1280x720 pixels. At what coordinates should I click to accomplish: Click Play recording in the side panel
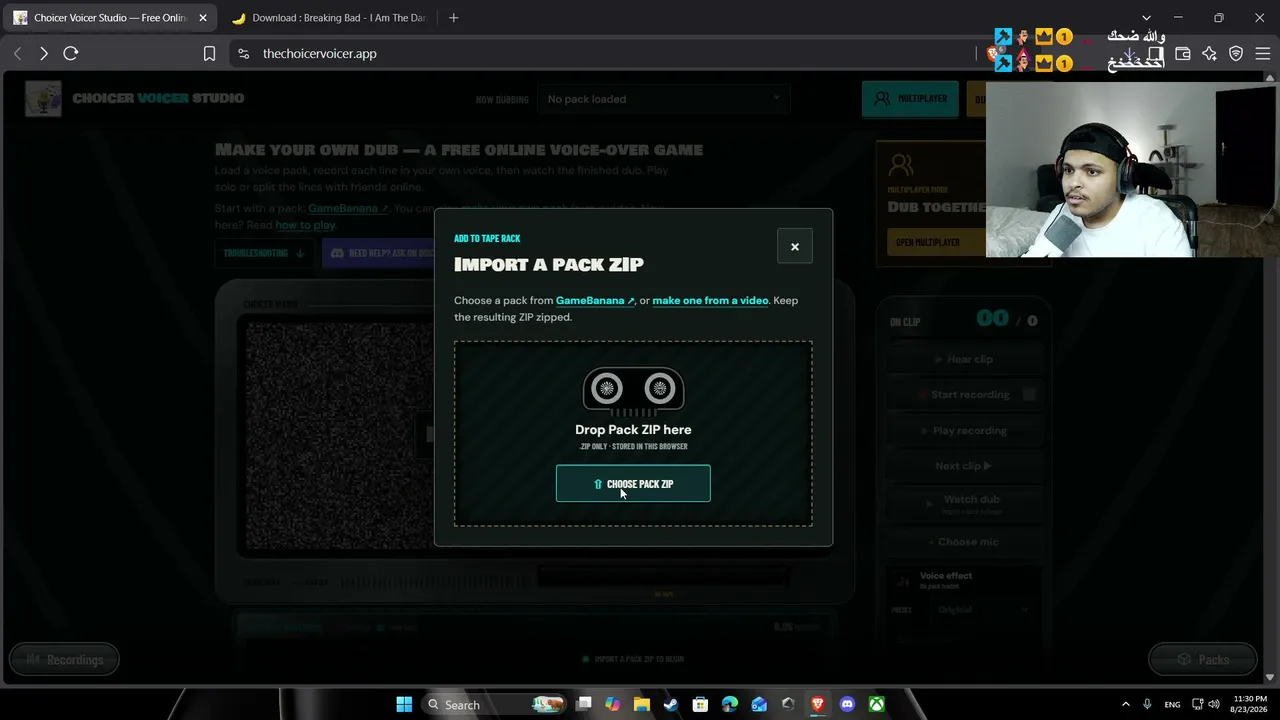(x=963, y=431)
